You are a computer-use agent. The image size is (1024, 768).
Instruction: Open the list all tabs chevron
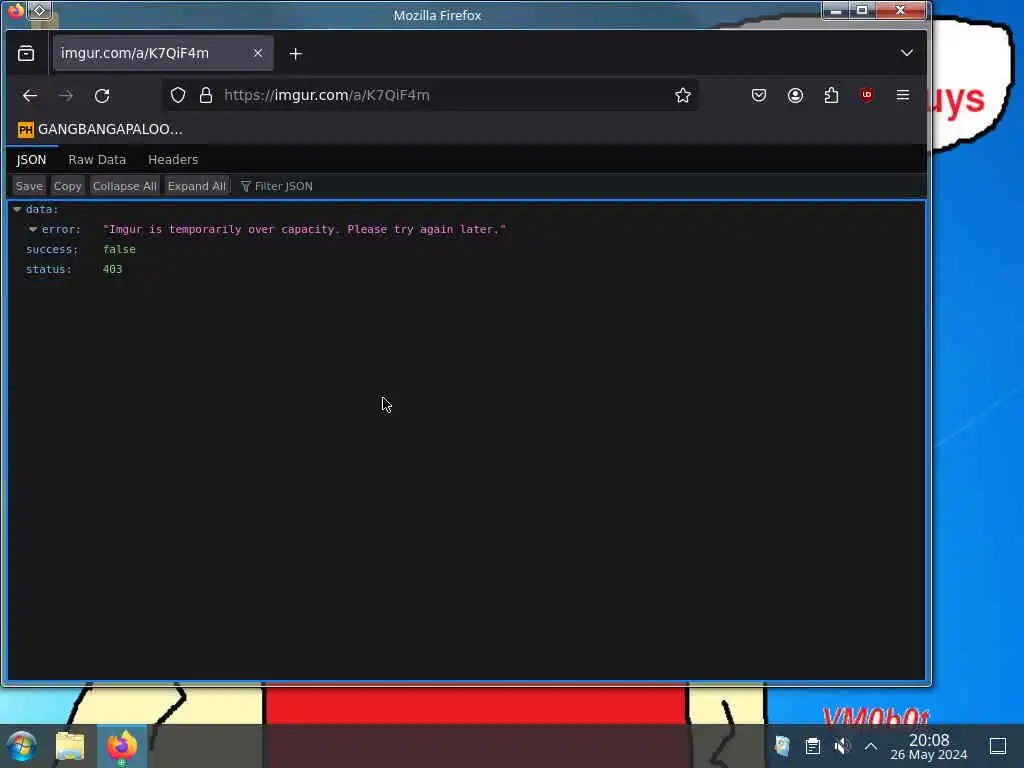(x=906, y=53)
